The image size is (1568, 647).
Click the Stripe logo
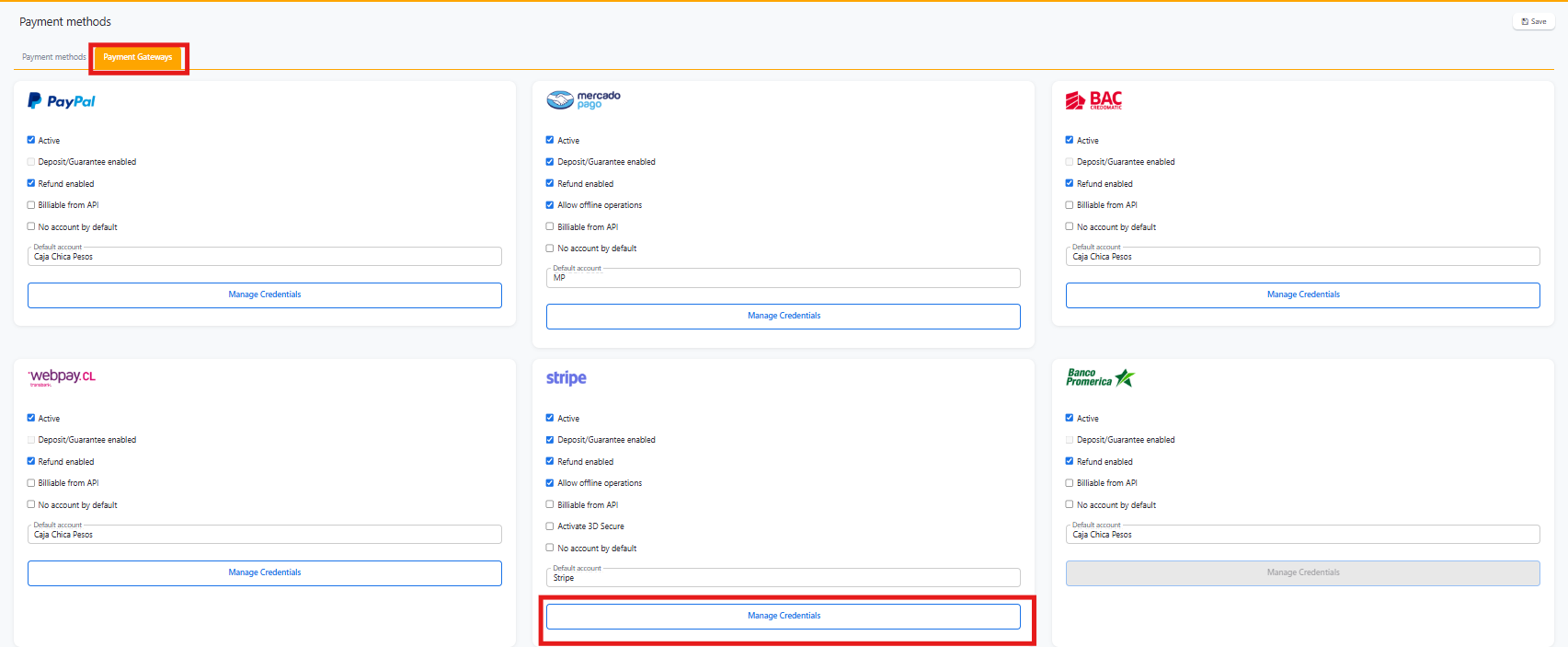pyautogui.click(x=566, y=378)
